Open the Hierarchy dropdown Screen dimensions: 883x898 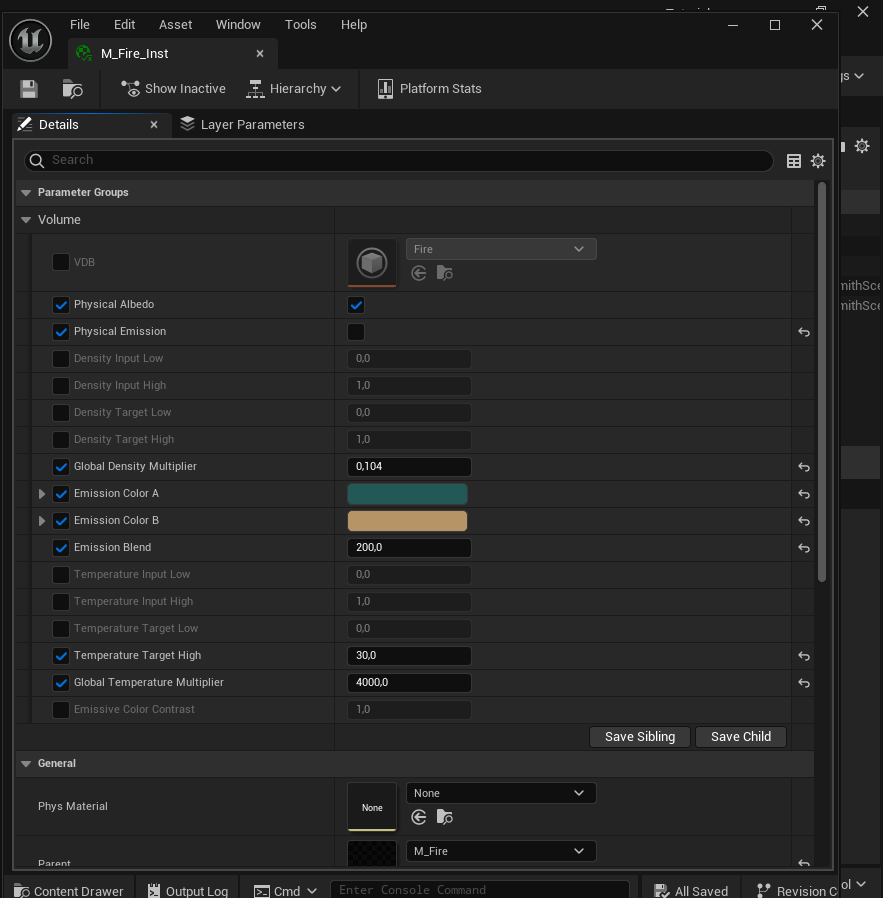click(x=294, y=88)
